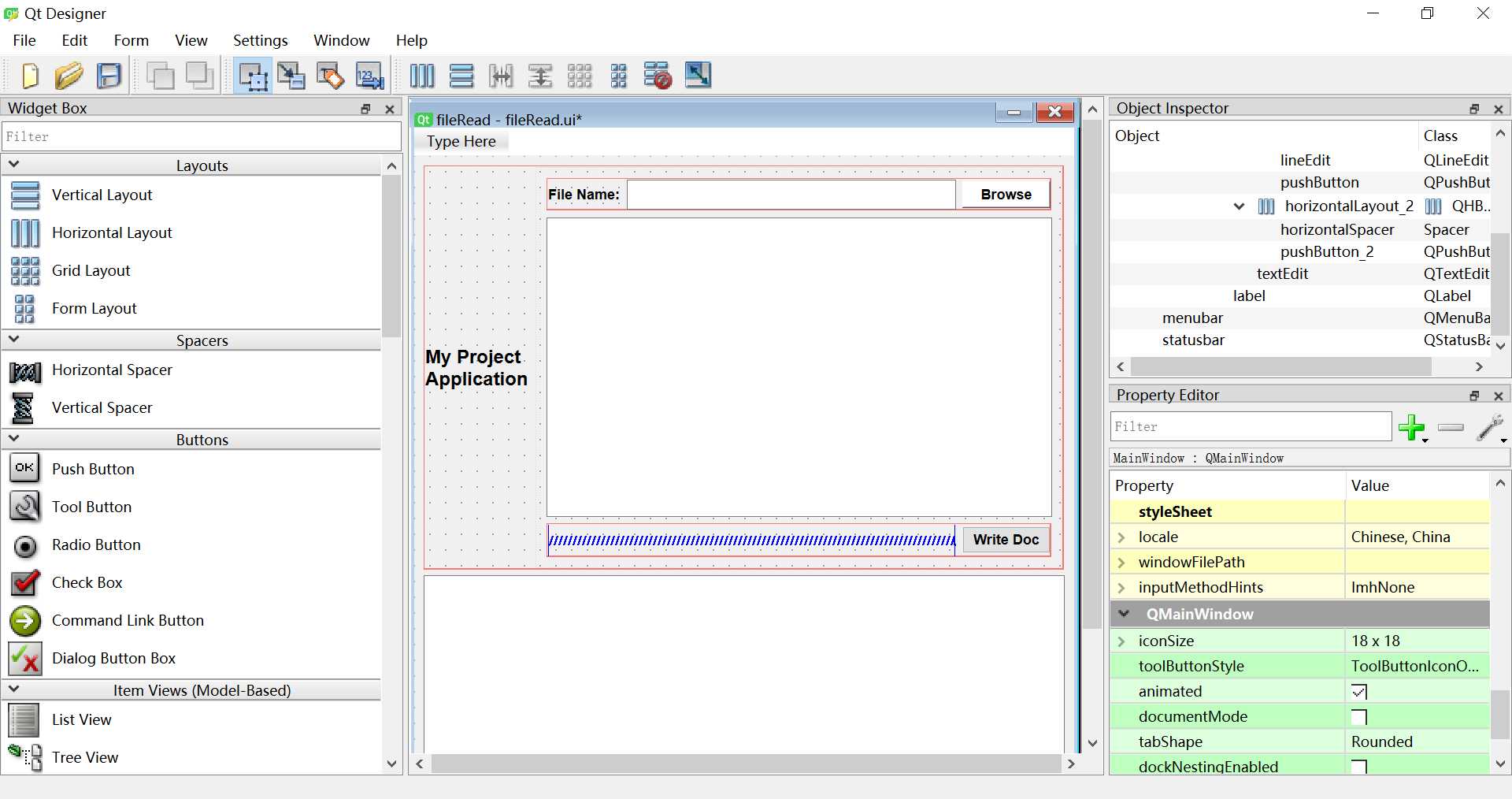Collapse horizontalLayout_2 tree node
This screenshot has width=1512, height=799.
[1239, 206]
